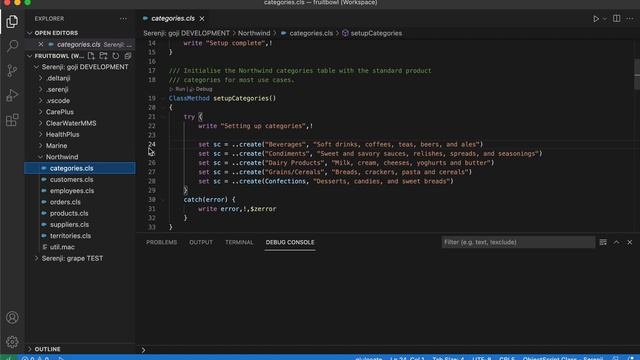Image resolution: width=640 pixels, height=360 pixels.
Task: Close the bottom panel
Action: pyautogui.click(x=630, y=242)
